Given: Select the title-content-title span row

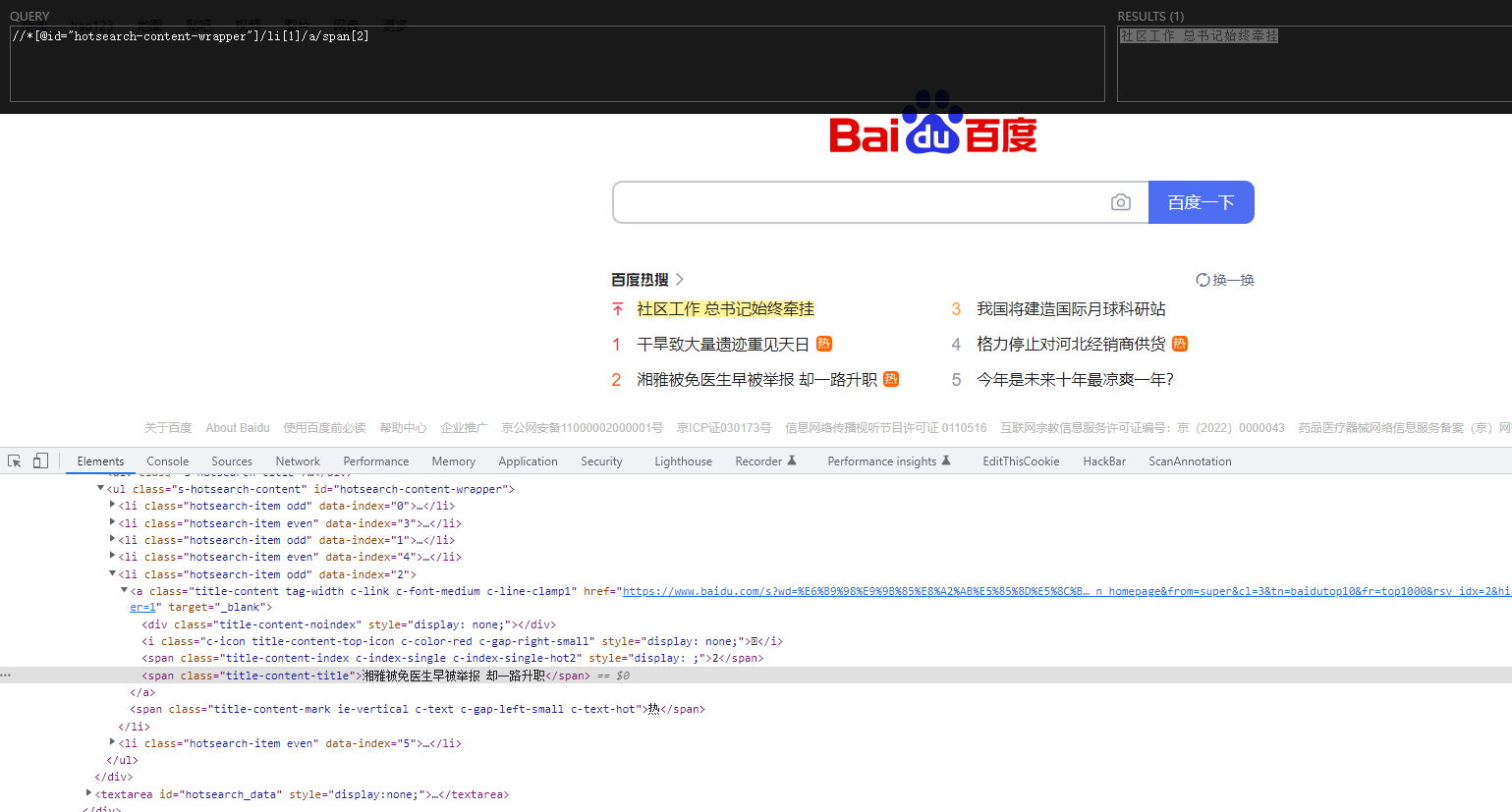Looking at the screenshot, I should [x=756, y=676].
